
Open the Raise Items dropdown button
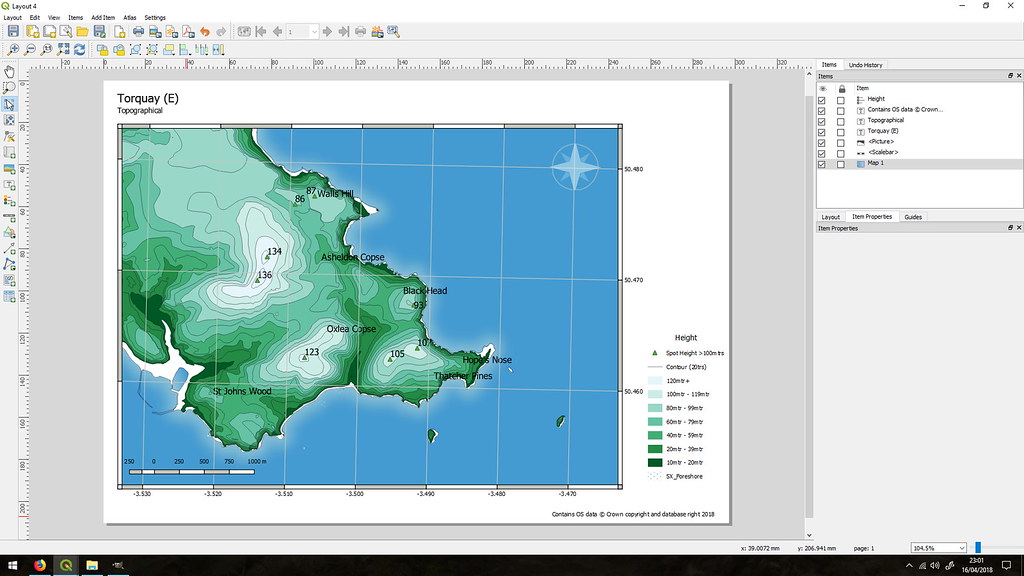[x=168, y=50]
